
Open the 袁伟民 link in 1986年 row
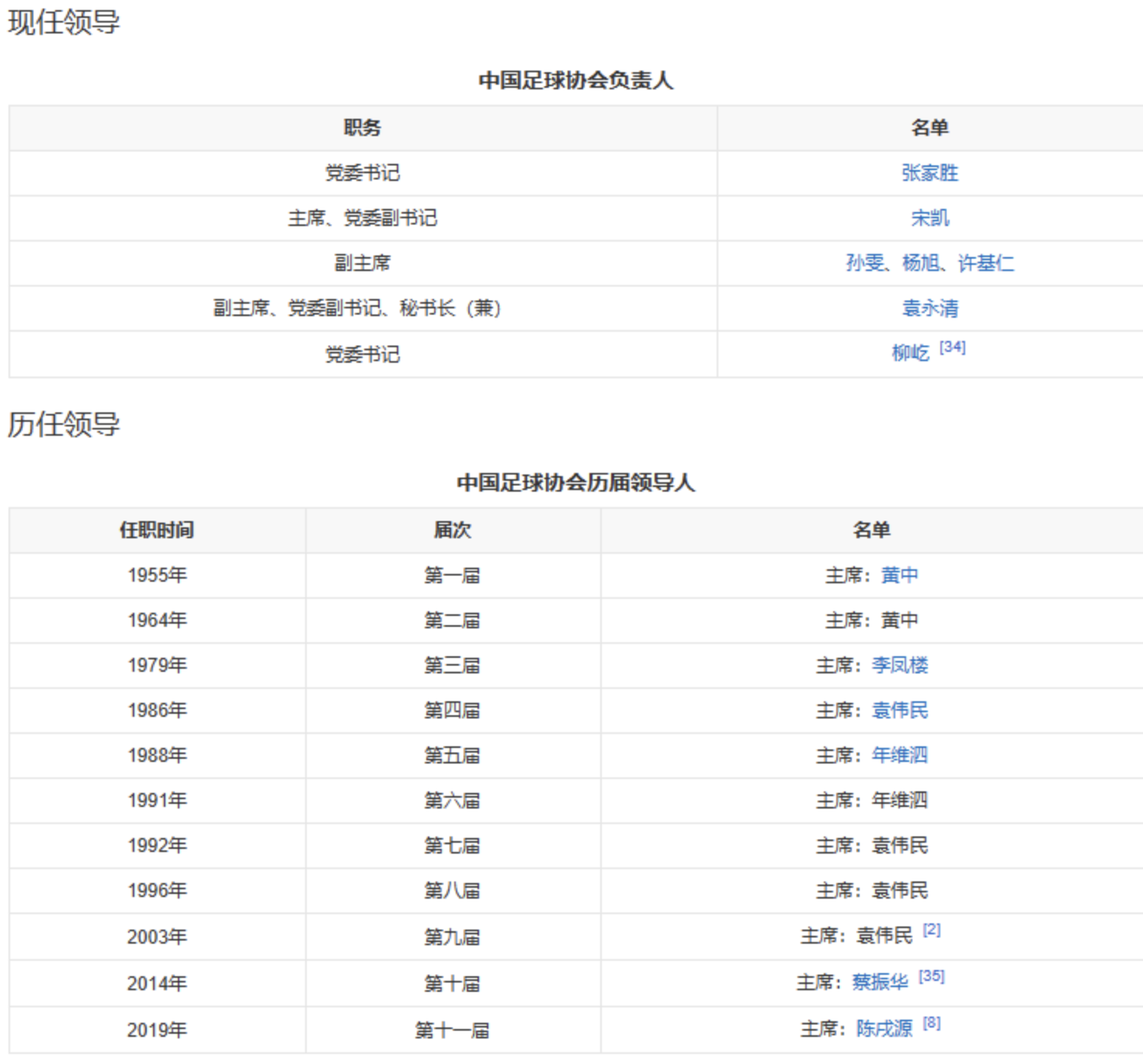tap(899, 711)
